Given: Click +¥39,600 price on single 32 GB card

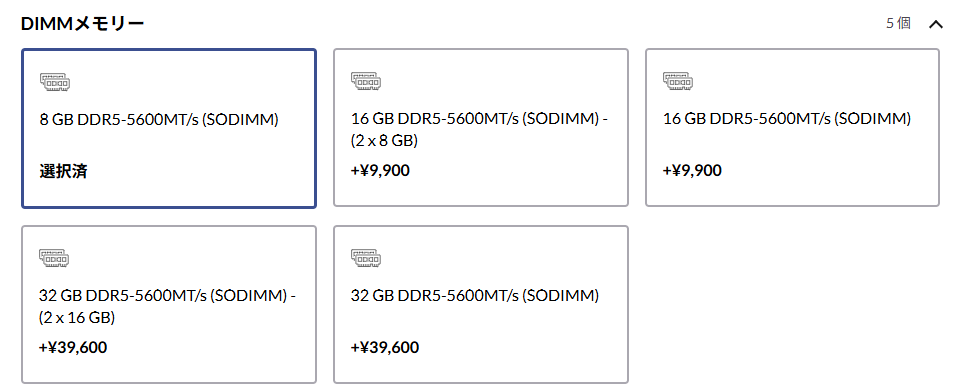Looking at the screenshot, I should 384,348.
